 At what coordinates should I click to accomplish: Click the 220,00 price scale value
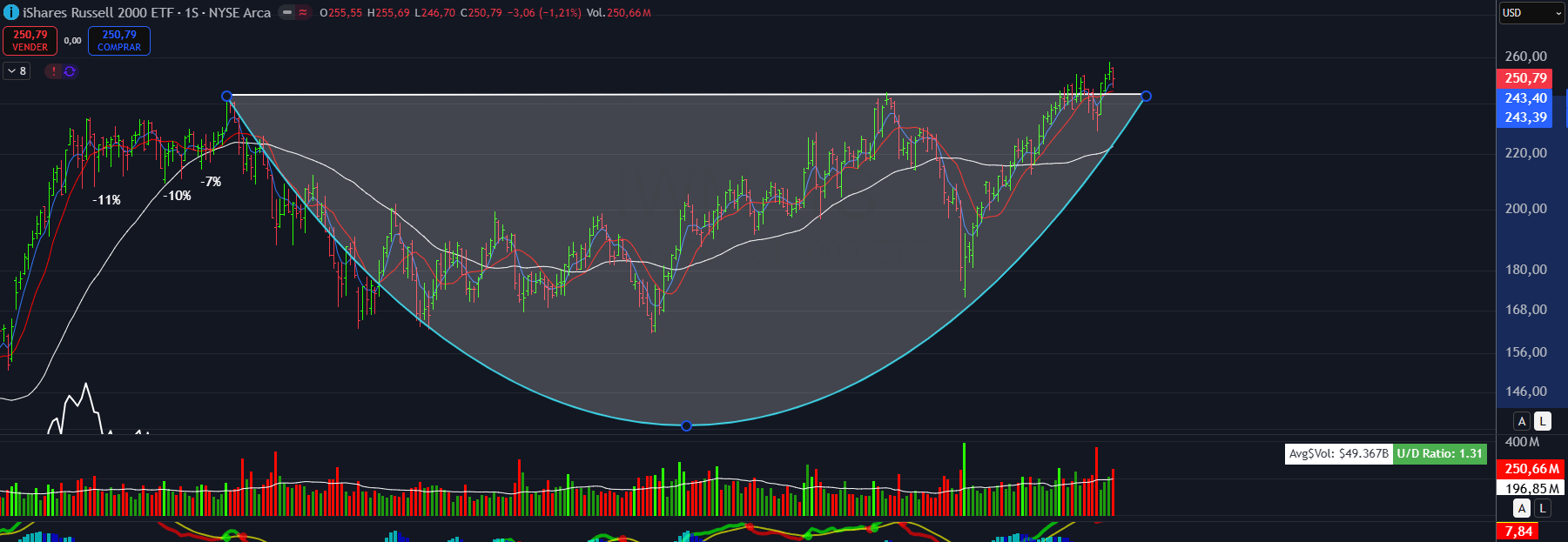(x=1525, y=153)
